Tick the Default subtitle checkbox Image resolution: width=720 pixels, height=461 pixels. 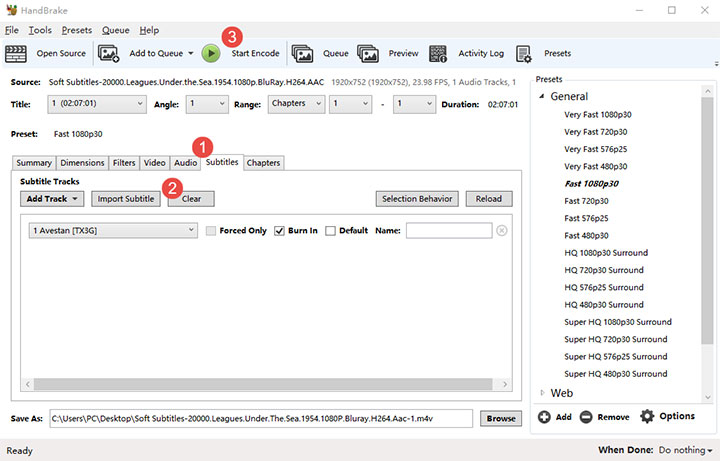click(x=331, y=231)
